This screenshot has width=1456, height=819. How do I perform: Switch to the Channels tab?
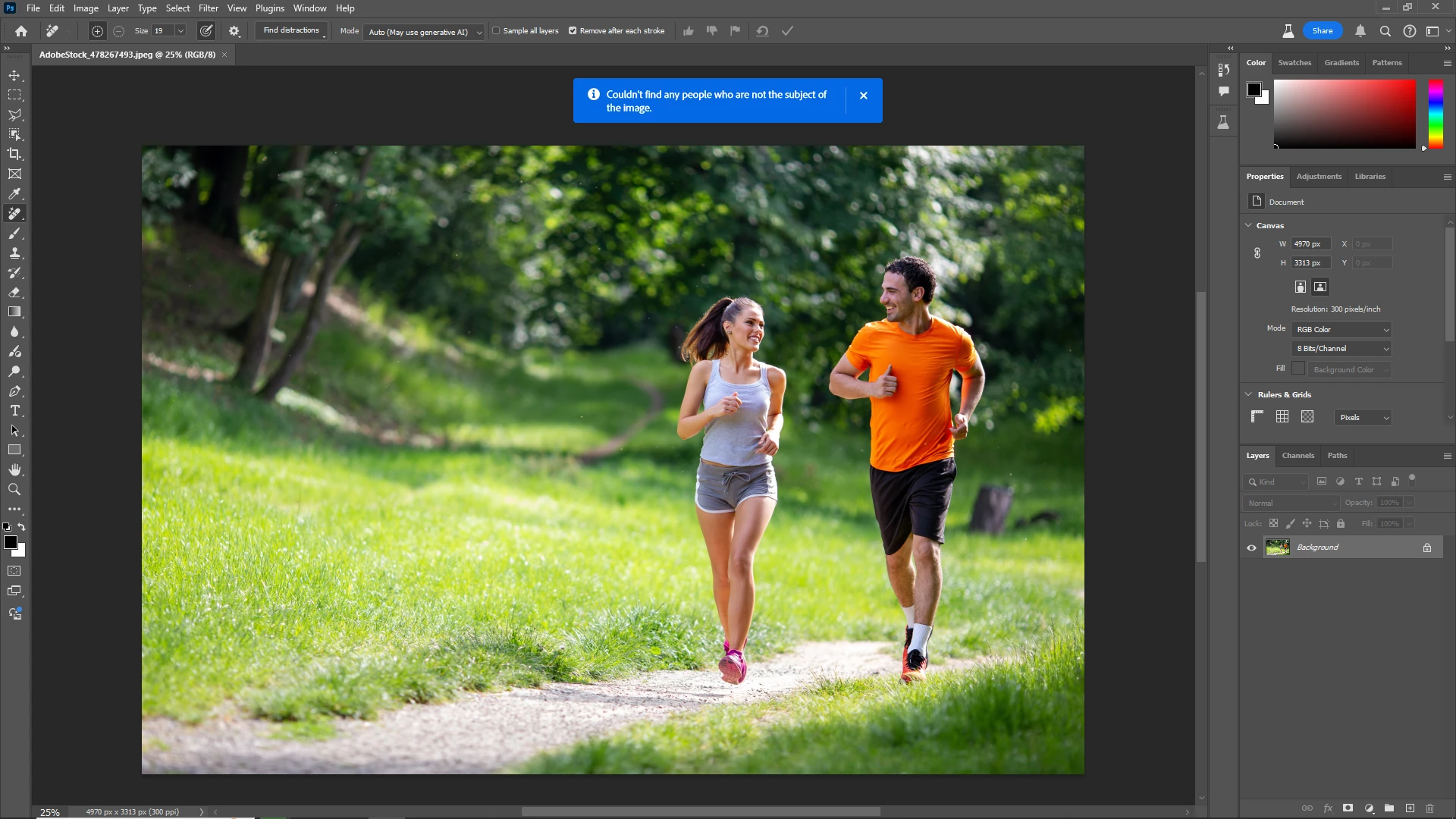[1298, 456]
